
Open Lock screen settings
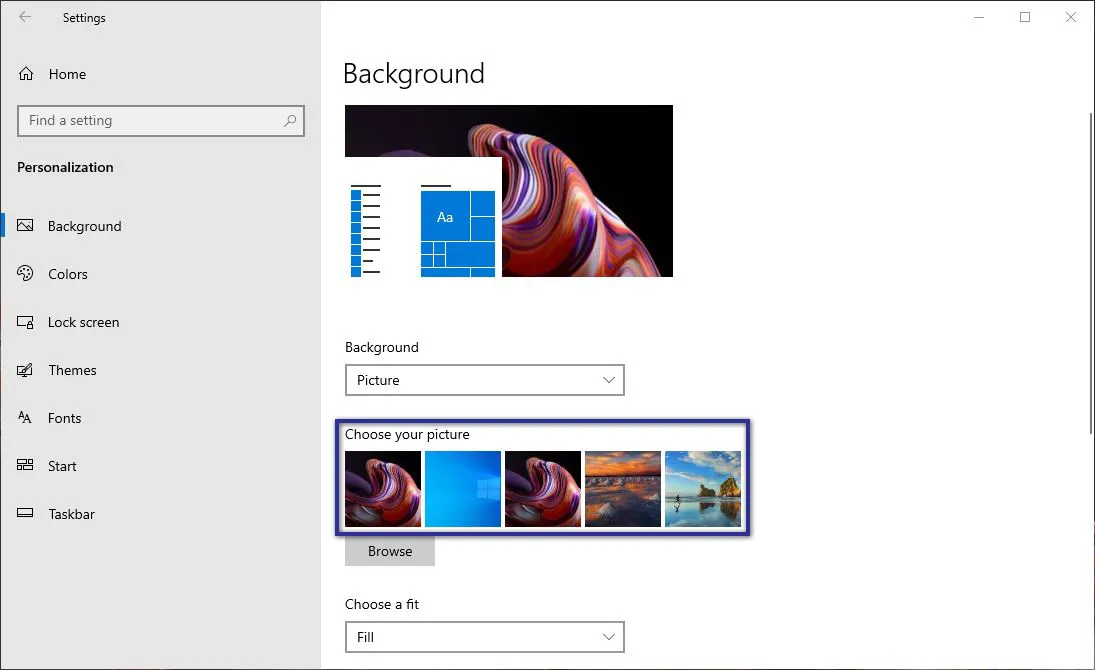coord(24,322)
